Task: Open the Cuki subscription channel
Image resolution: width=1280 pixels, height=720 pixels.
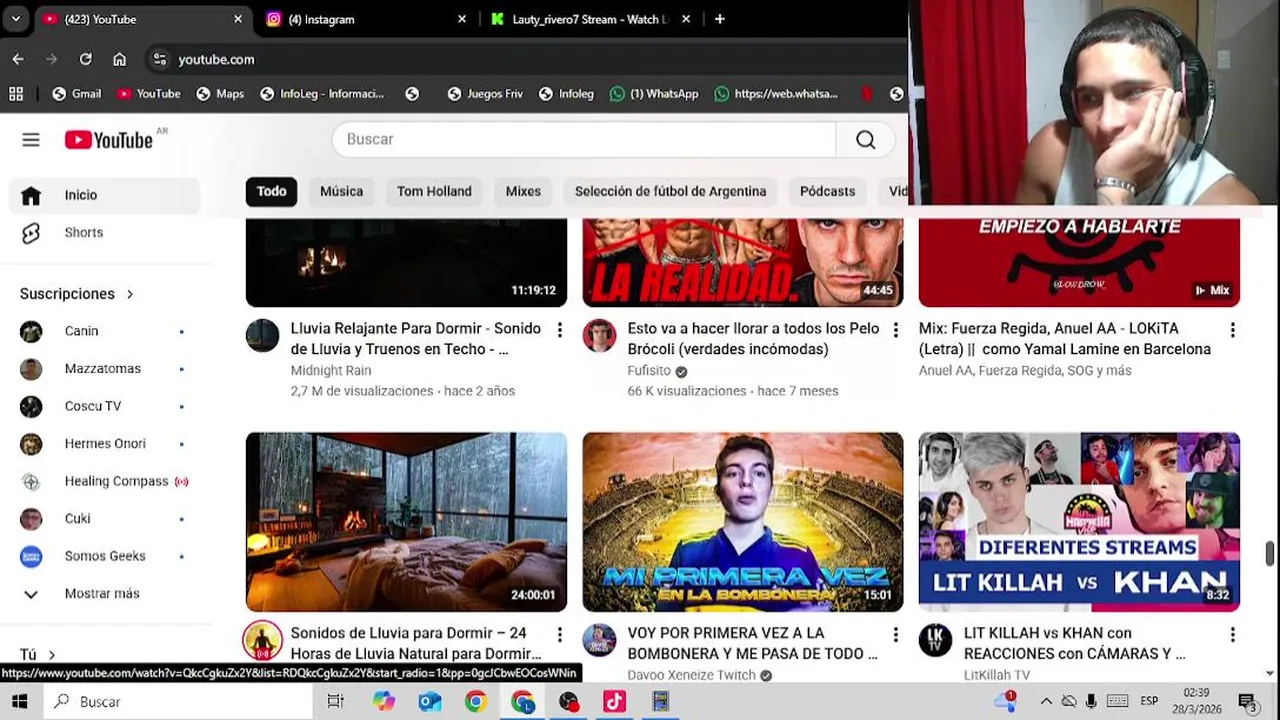Action: coord(104,518)
